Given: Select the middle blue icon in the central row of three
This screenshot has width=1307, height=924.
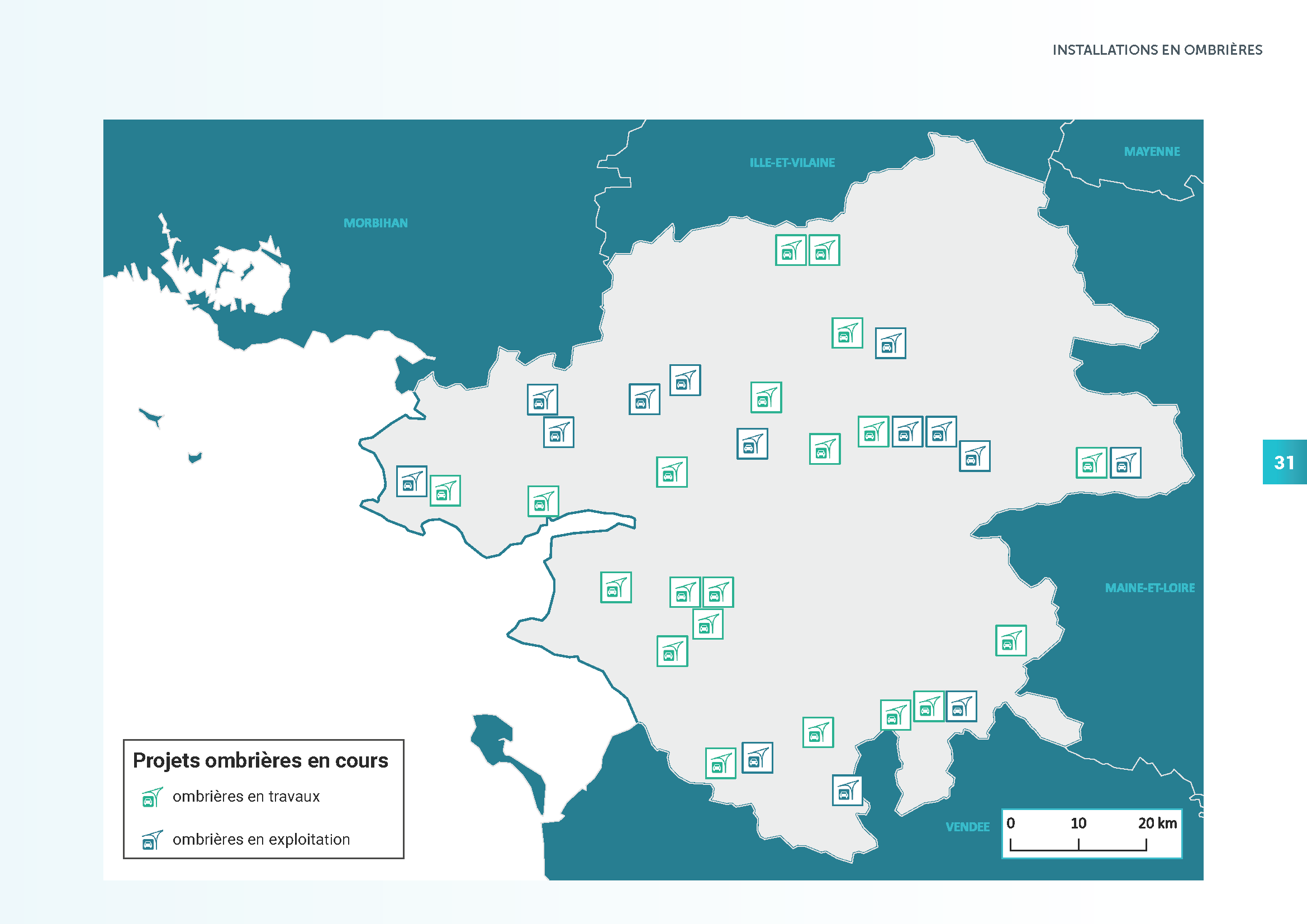Looking at the screenshot, I should coord(907,432).
